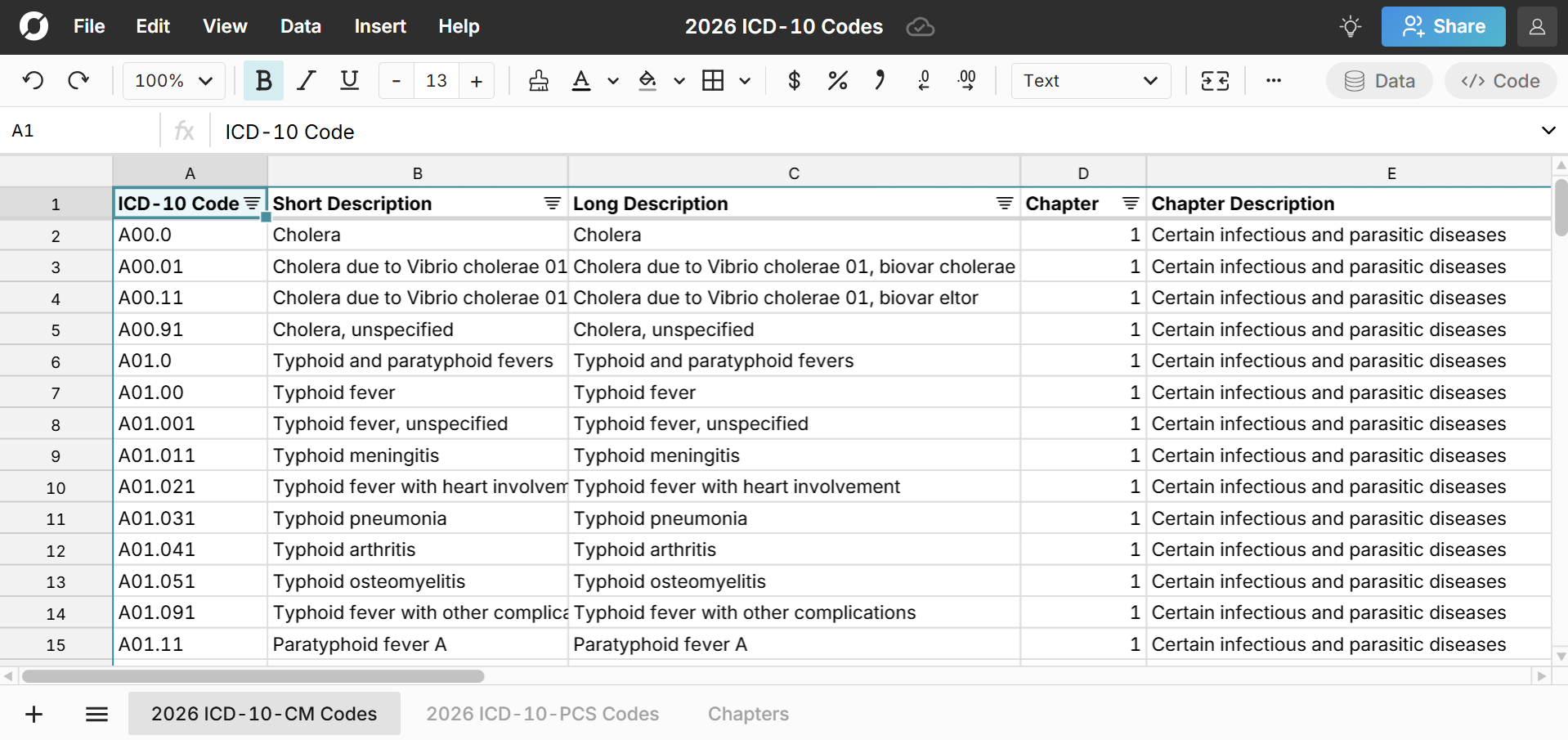Click the cell reference box A1
This screenshot has height=740, width=1568.
click(80, 131)
